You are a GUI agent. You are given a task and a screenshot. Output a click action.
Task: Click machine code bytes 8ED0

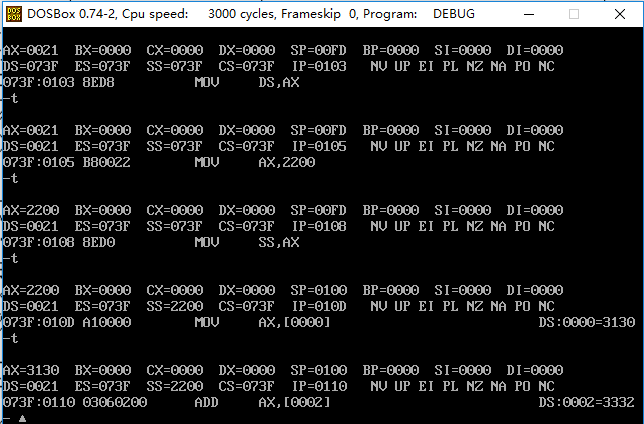(99, 242)
